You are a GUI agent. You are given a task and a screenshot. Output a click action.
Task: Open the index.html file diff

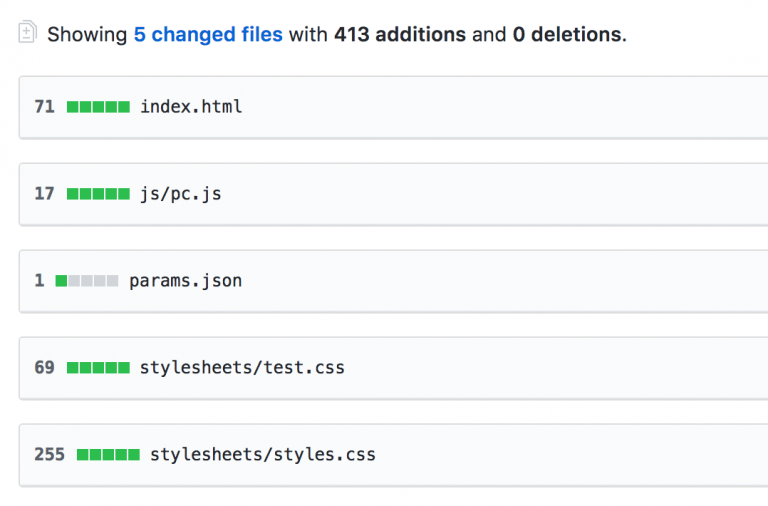click(x=191, y=106)
